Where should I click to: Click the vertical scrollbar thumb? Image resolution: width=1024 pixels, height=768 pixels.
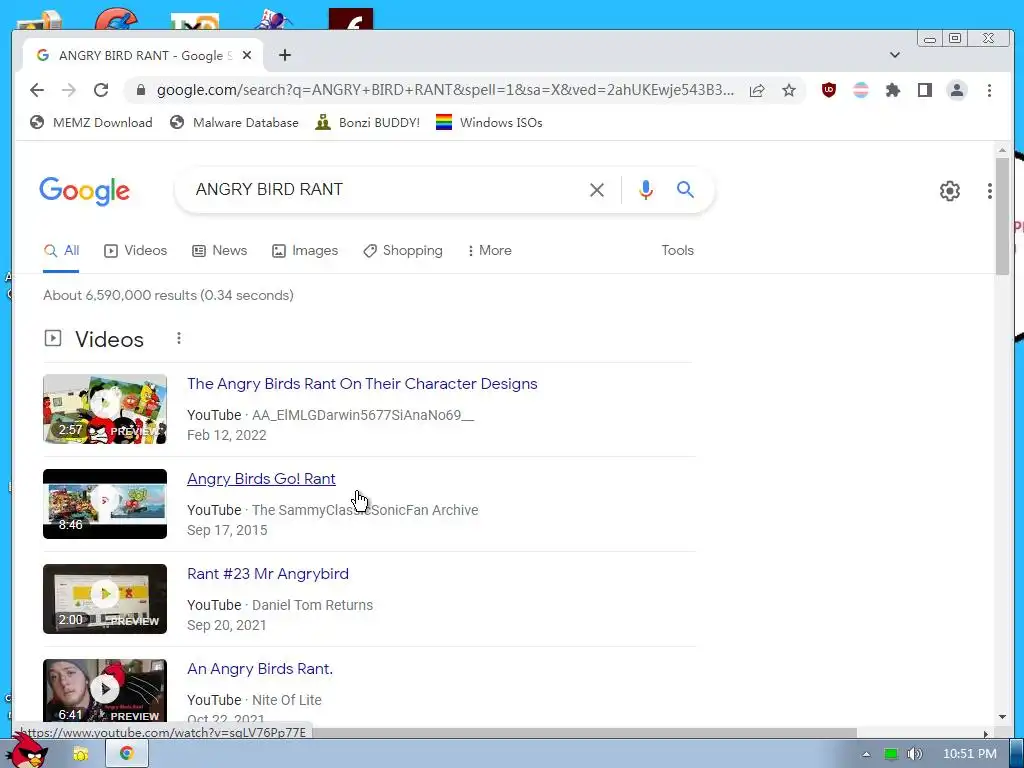1002,216
